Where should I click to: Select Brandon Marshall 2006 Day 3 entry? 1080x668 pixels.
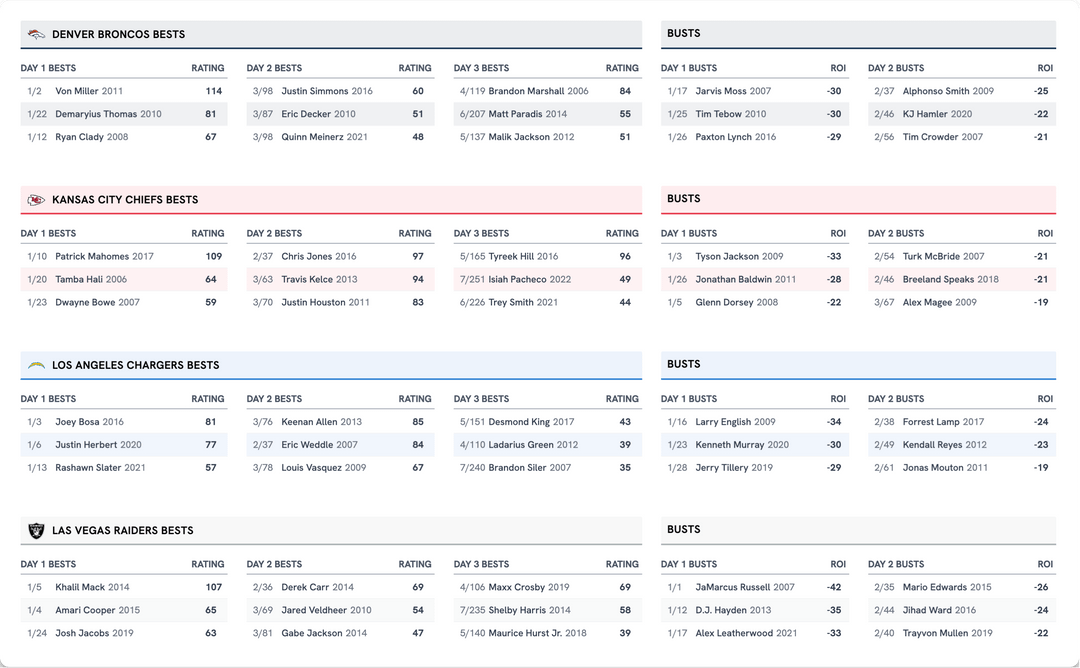point(538,91)
